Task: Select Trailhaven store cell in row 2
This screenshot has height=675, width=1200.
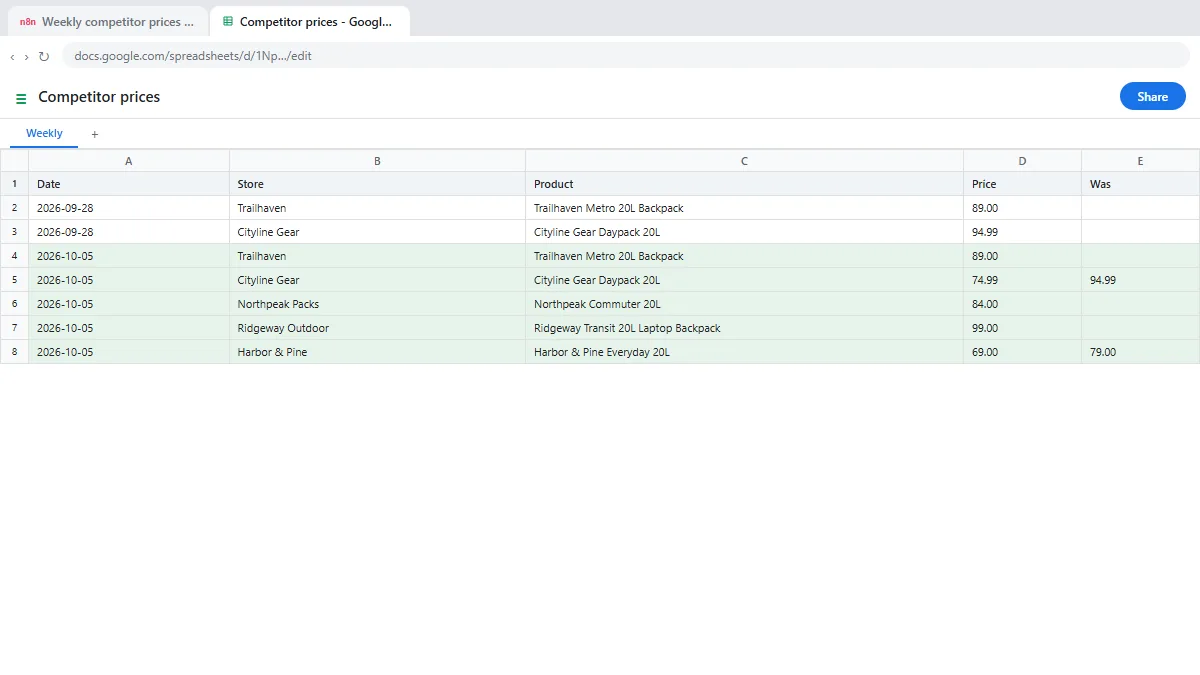Action: 377,208
